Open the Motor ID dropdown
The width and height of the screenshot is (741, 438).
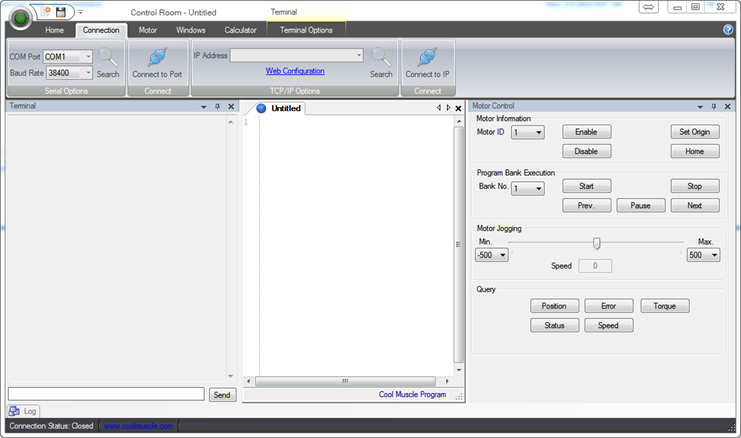(539, 132)
